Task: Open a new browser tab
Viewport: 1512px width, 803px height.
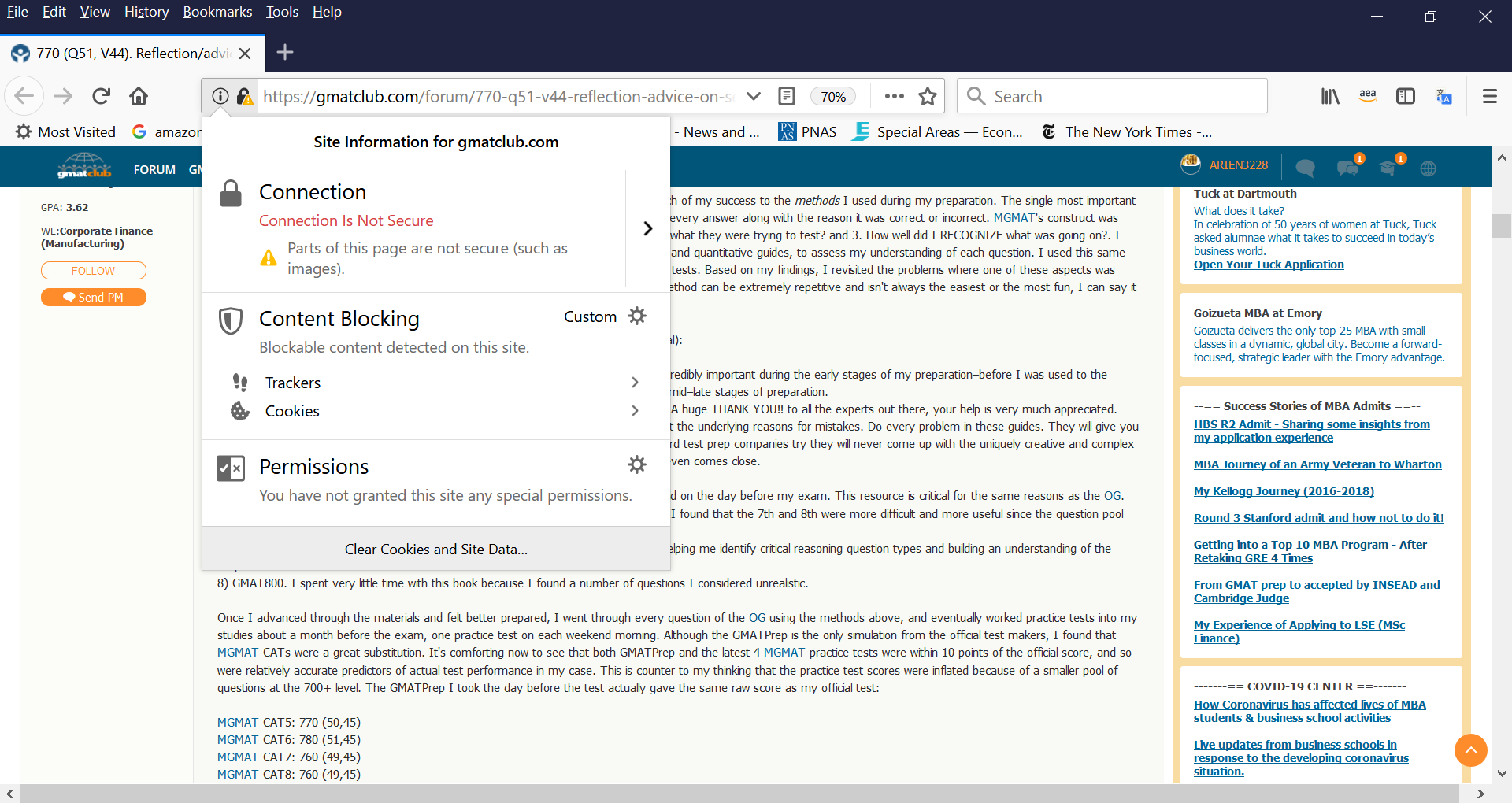Action: coord(285,52)
